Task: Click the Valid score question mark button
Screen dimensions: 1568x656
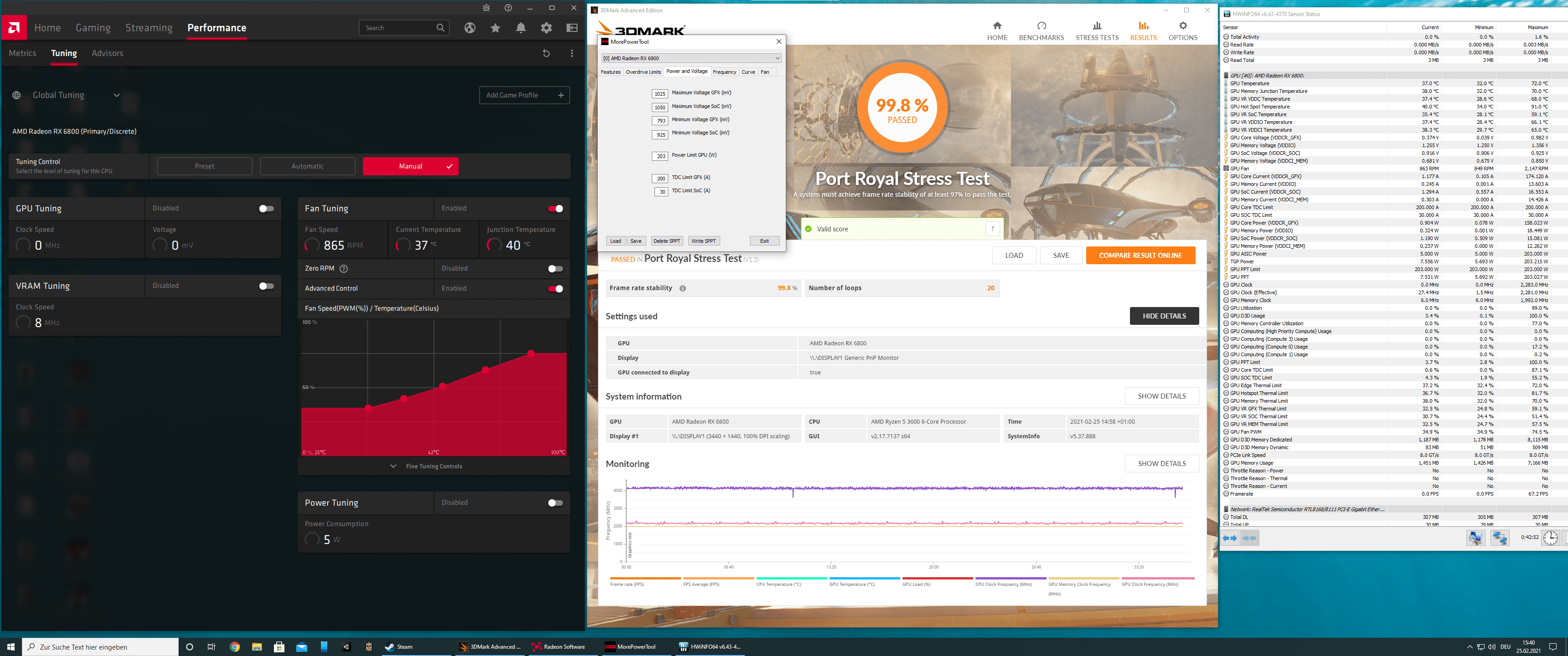Action: [x=992, y=230]
